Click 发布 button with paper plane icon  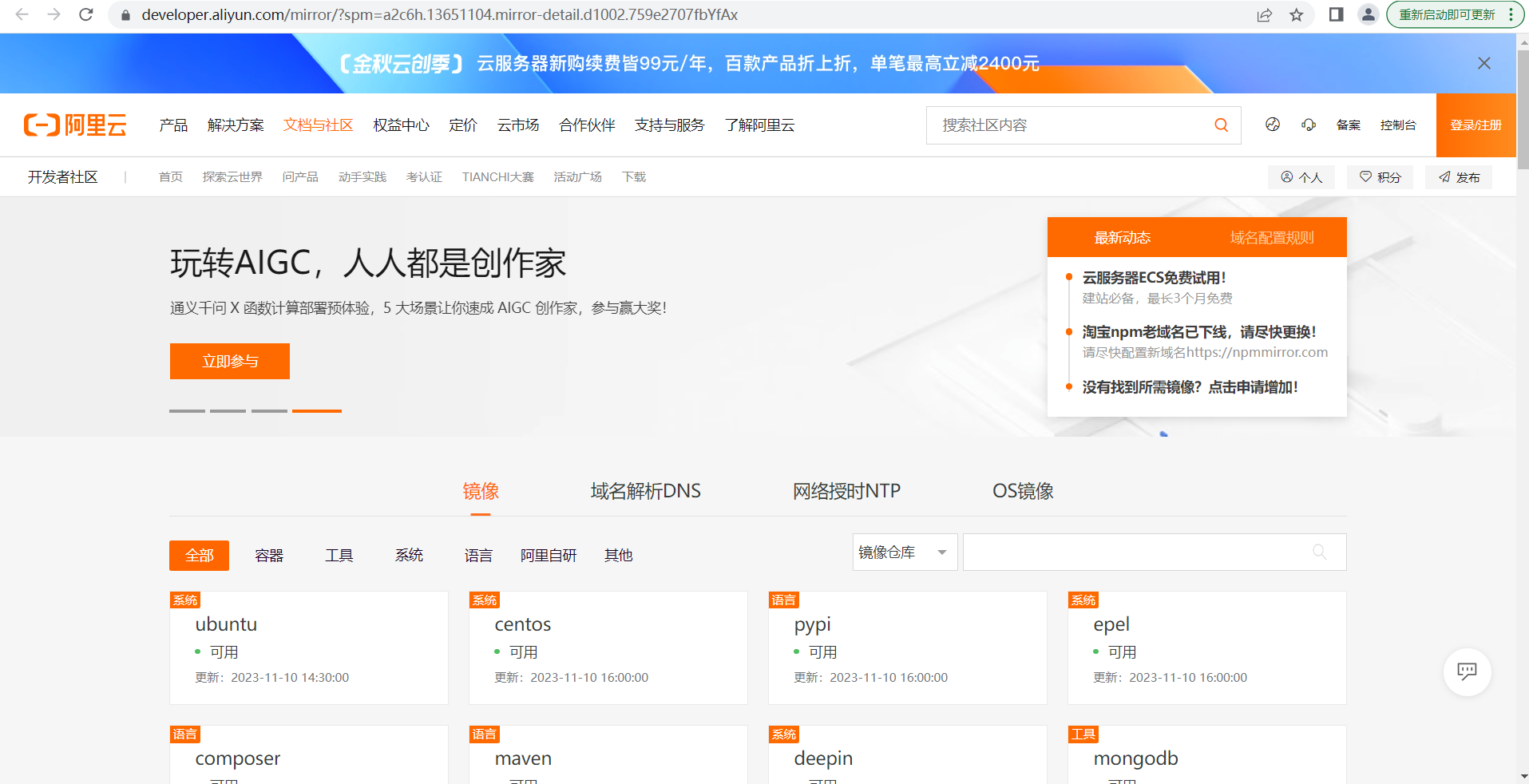[x=1459, y=177]
